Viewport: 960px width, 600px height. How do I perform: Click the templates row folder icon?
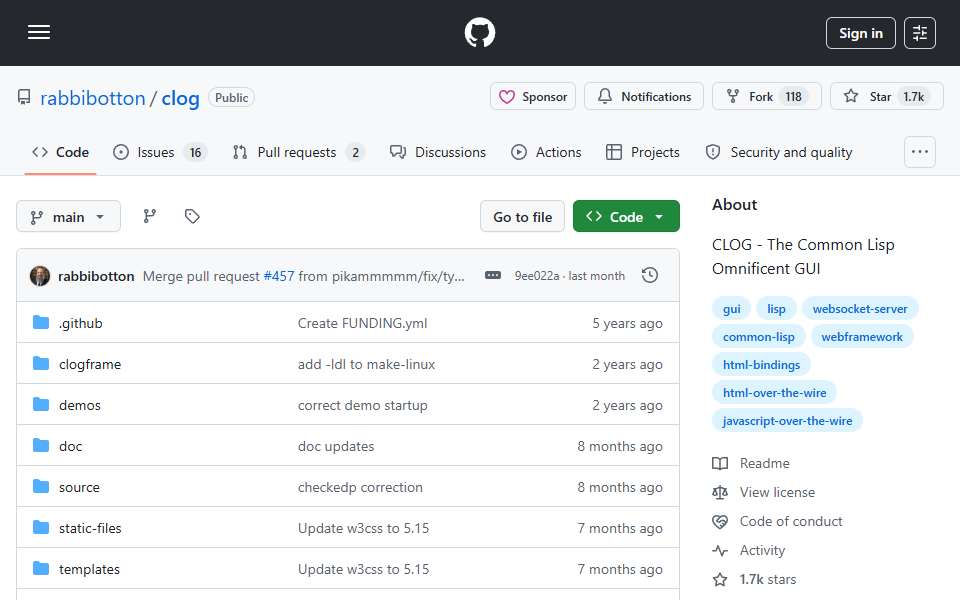click(x=41, y=569)
